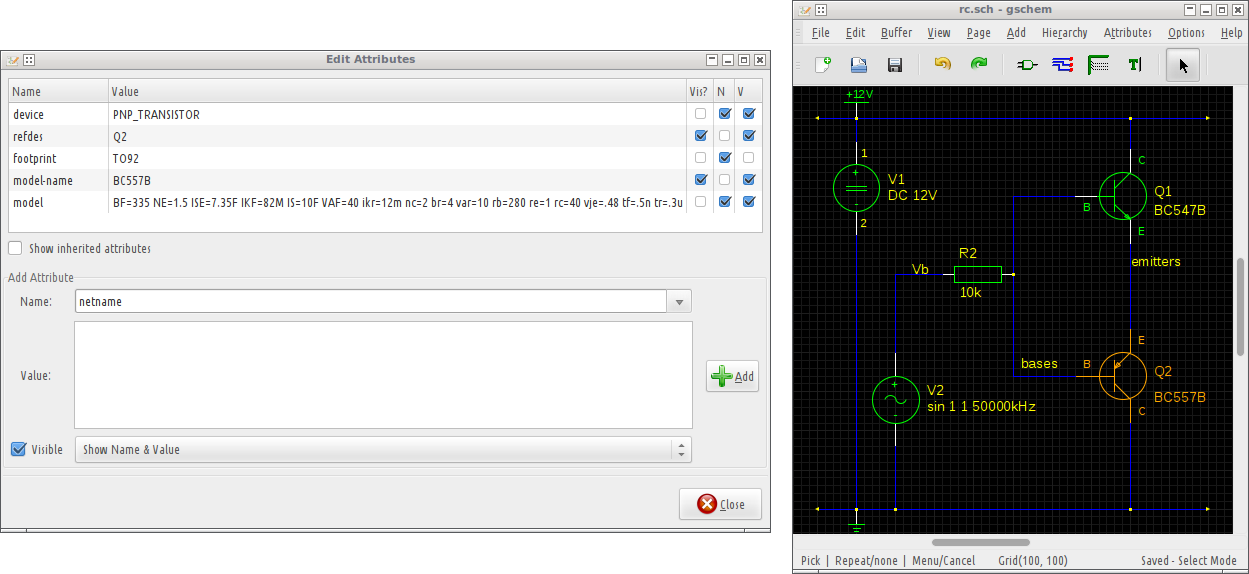Click the Undo arrow icon in gschem toolbar

[942, 64]
